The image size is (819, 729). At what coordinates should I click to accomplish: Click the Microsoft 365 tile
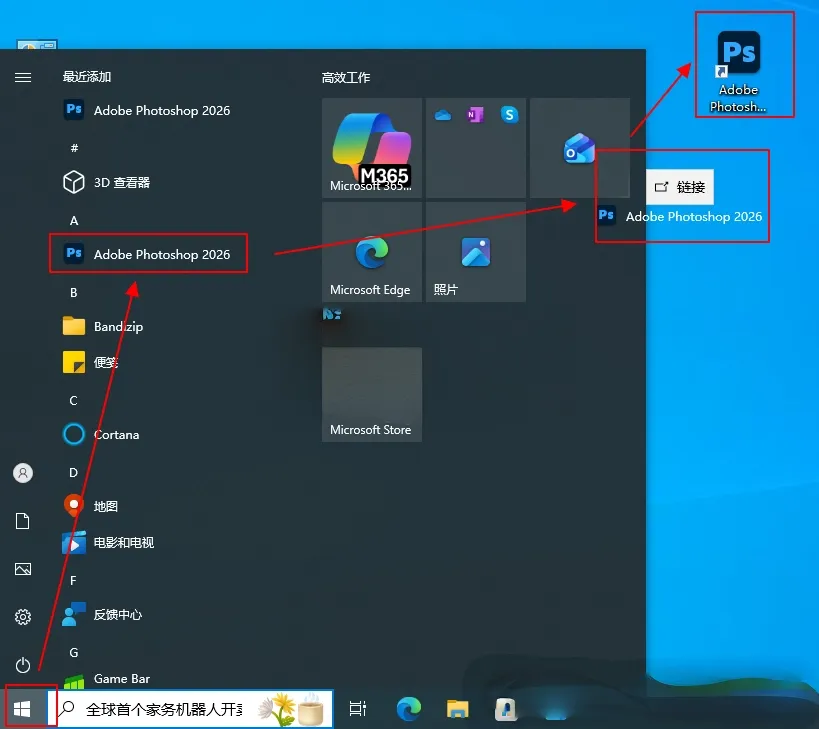tap(372, 148)
